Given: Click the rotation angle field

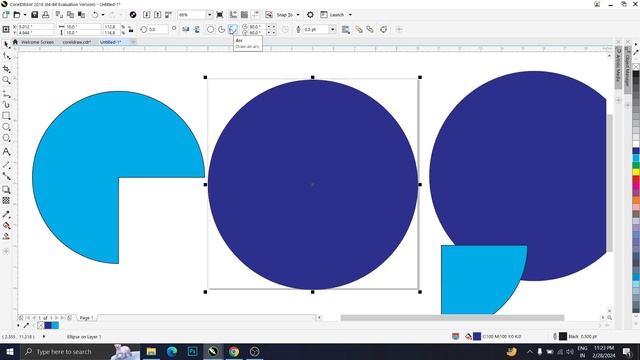Looking at the screenshot, I should 158,29.
